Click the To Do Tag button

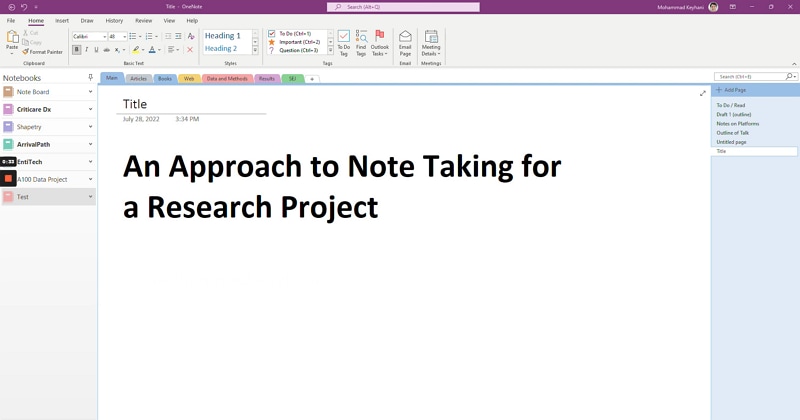pyautogui.click(x=344, y=43)
